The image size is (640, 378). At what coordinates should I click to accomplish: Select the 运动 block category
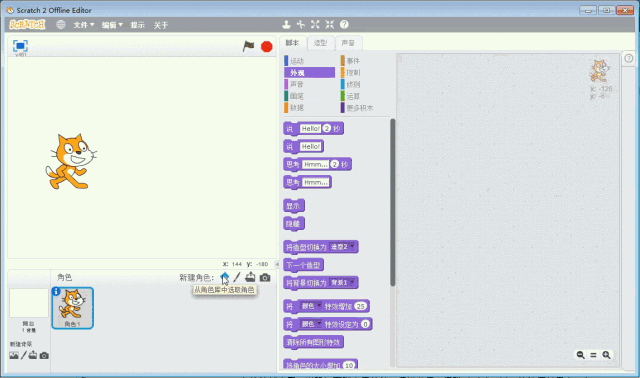click(309, 61)
